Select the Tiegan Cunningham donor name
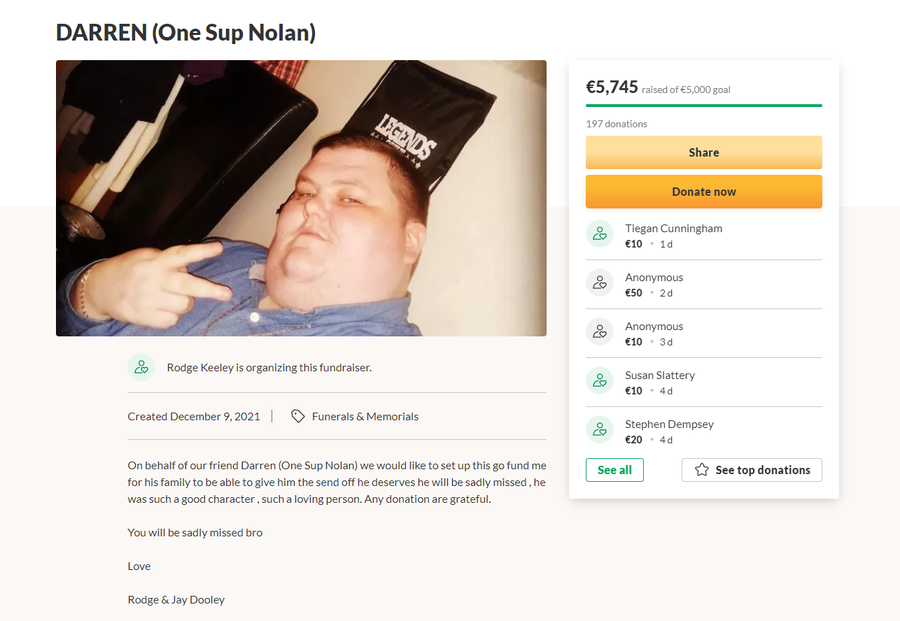The height and width of the screenshot is (621, 900). [673, 228]
